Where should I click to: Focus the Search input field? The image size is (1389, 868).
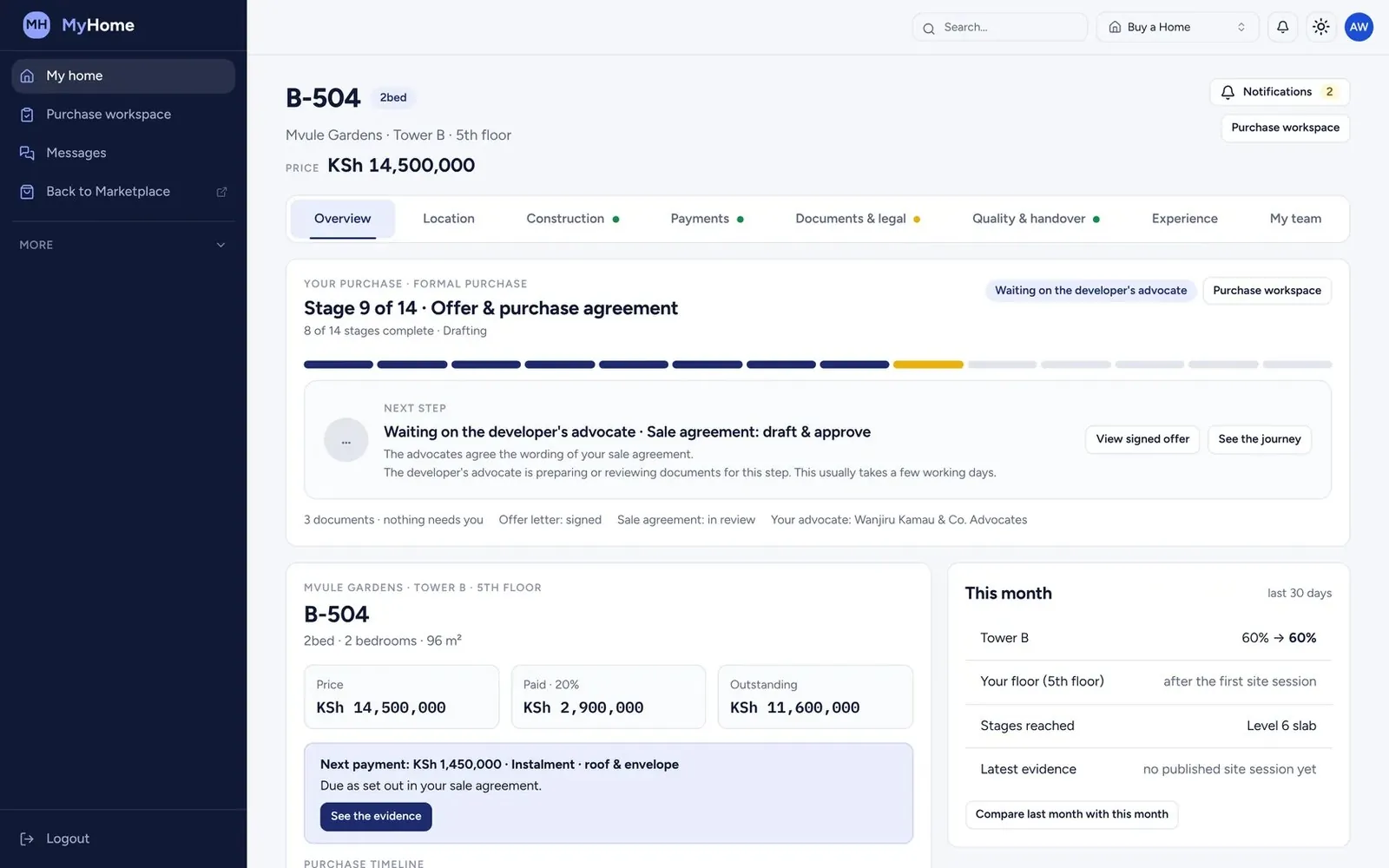click(1000, 27)
